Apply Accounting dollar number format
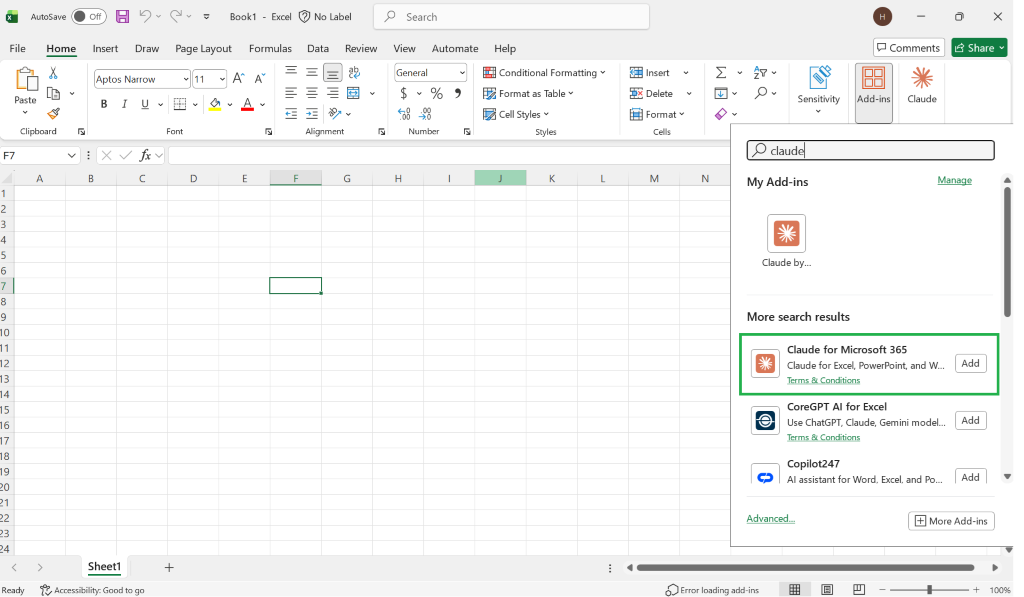The width and height of the screenshot is (1024, 597). point(404,93)
